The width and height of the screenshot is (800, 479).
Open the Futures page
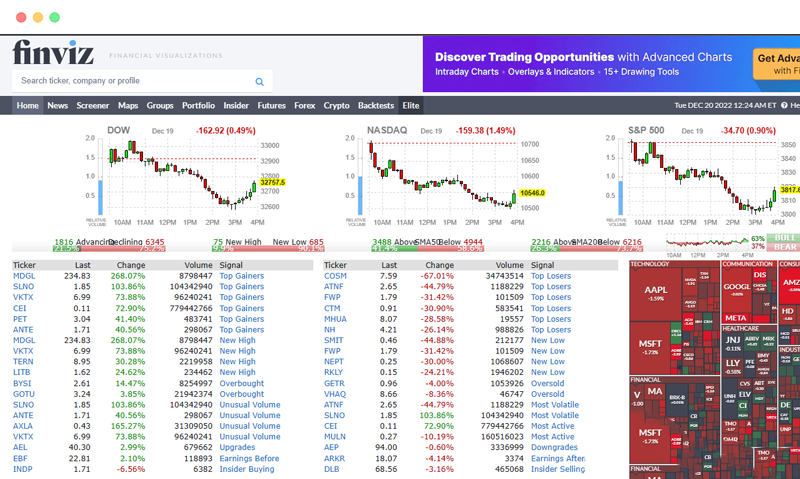click(x=271, y=106)
